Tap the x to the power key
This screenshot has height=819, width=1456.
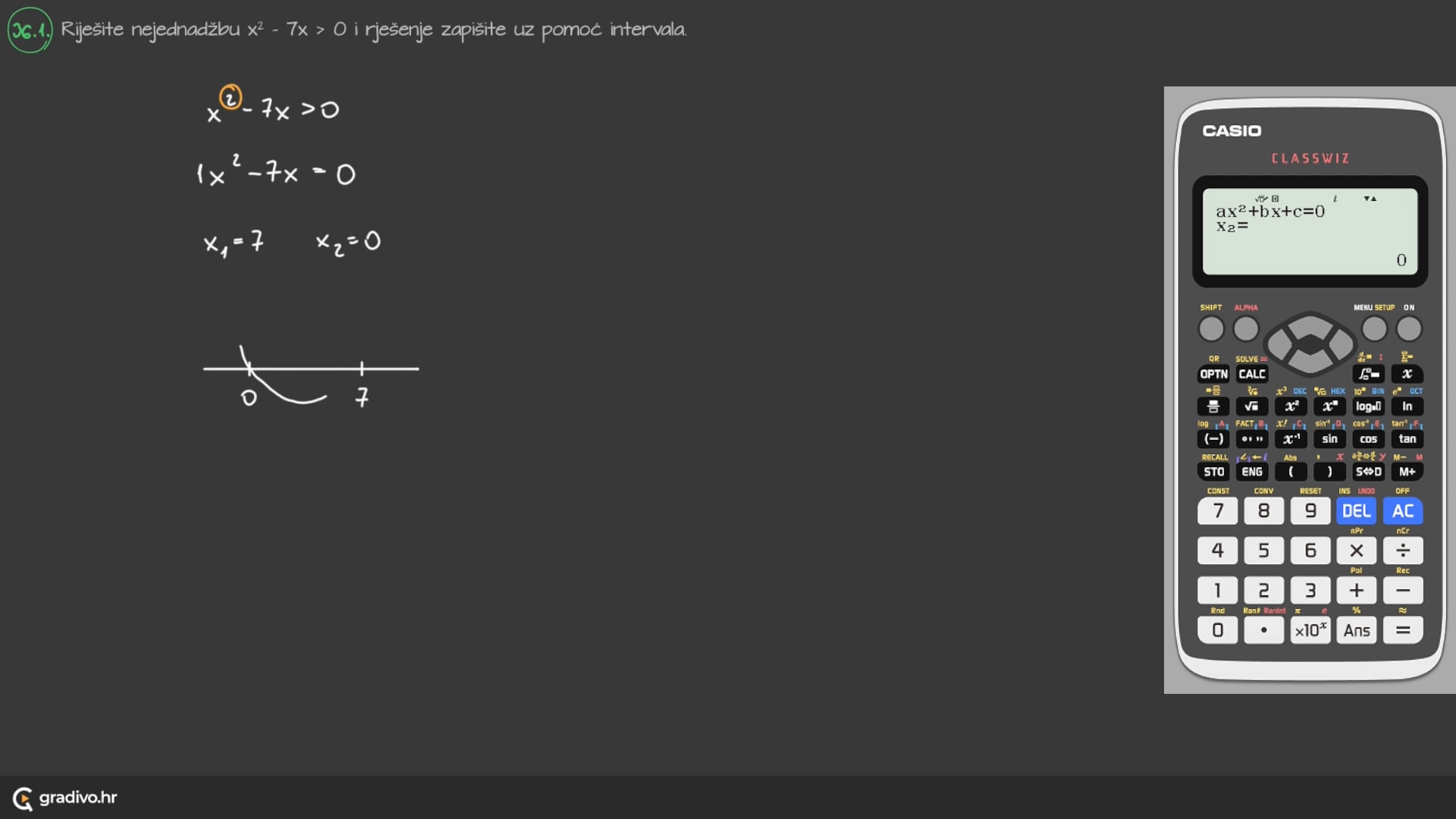[1329, 406]
